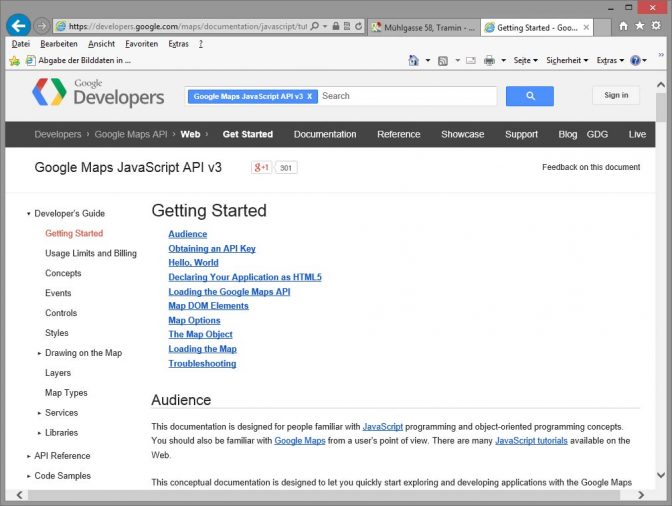Image resolution: width=672 pixels, height=506 pixels.
Task: Click the compatibility view icon in address bar
Action: (x=347, y=26)
